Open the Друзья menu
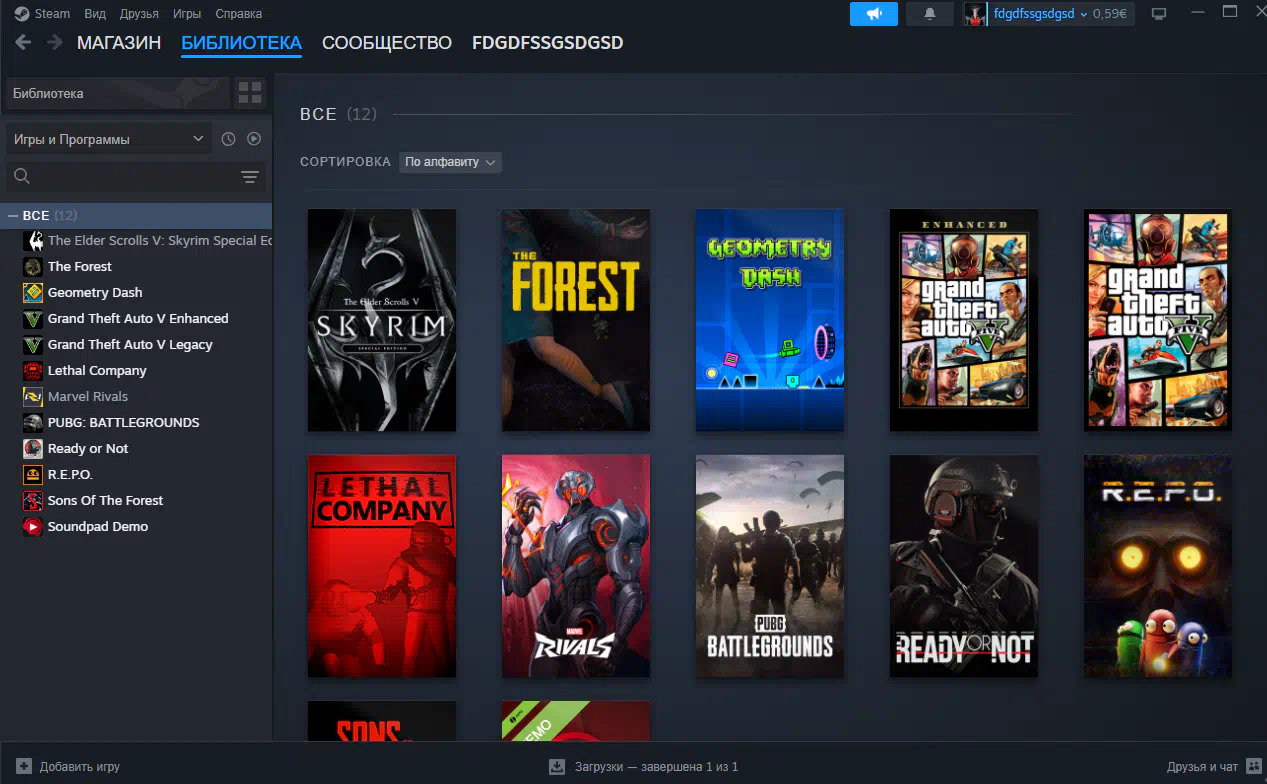1267x784 pixels. click(x=139, y=14)
